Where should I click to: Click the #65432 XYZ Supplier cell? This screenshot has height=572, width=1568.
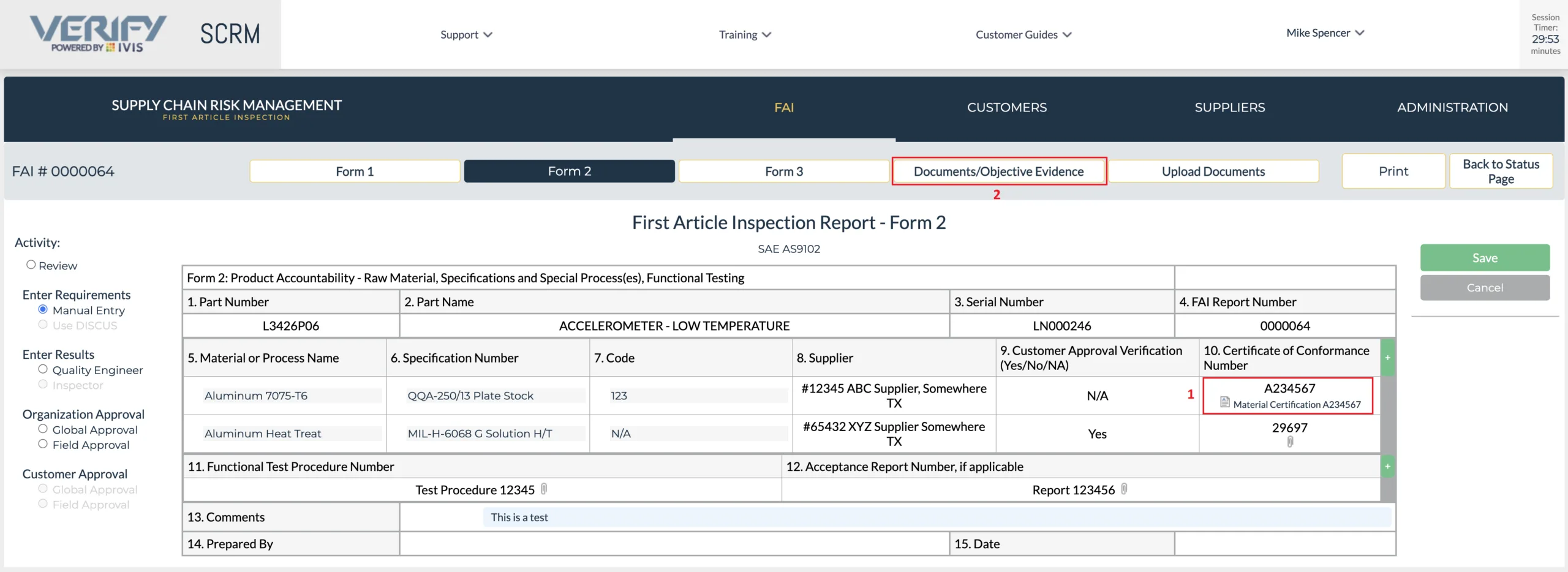tap(894, 434)
